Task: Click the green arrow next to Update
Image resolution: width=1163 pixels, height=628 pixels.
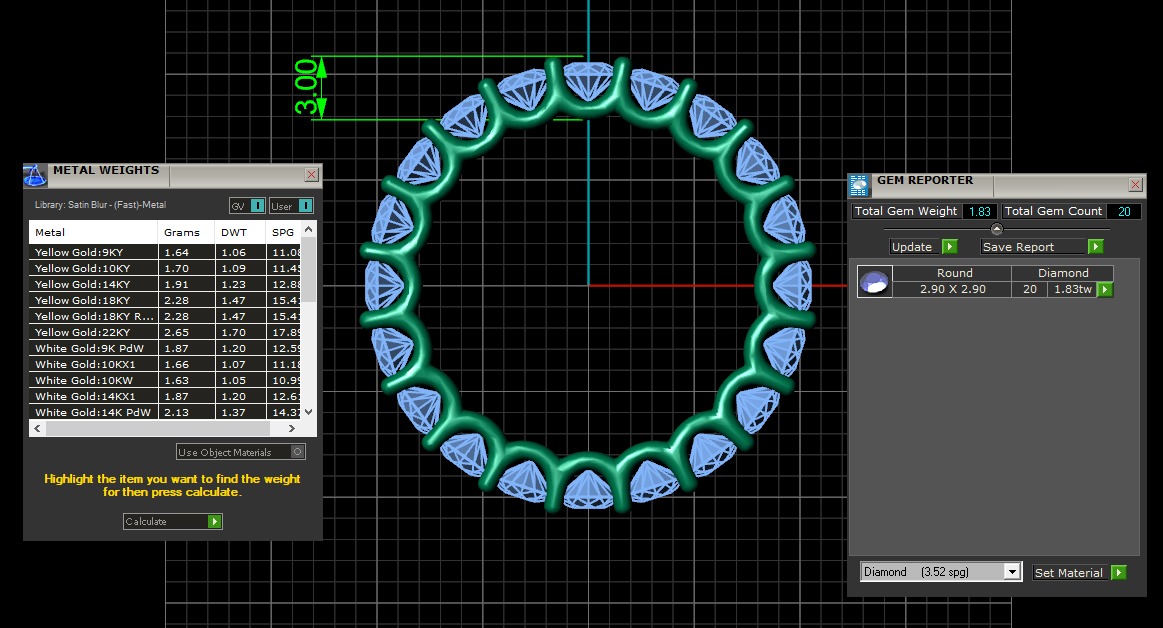Action: click(949, 247)
